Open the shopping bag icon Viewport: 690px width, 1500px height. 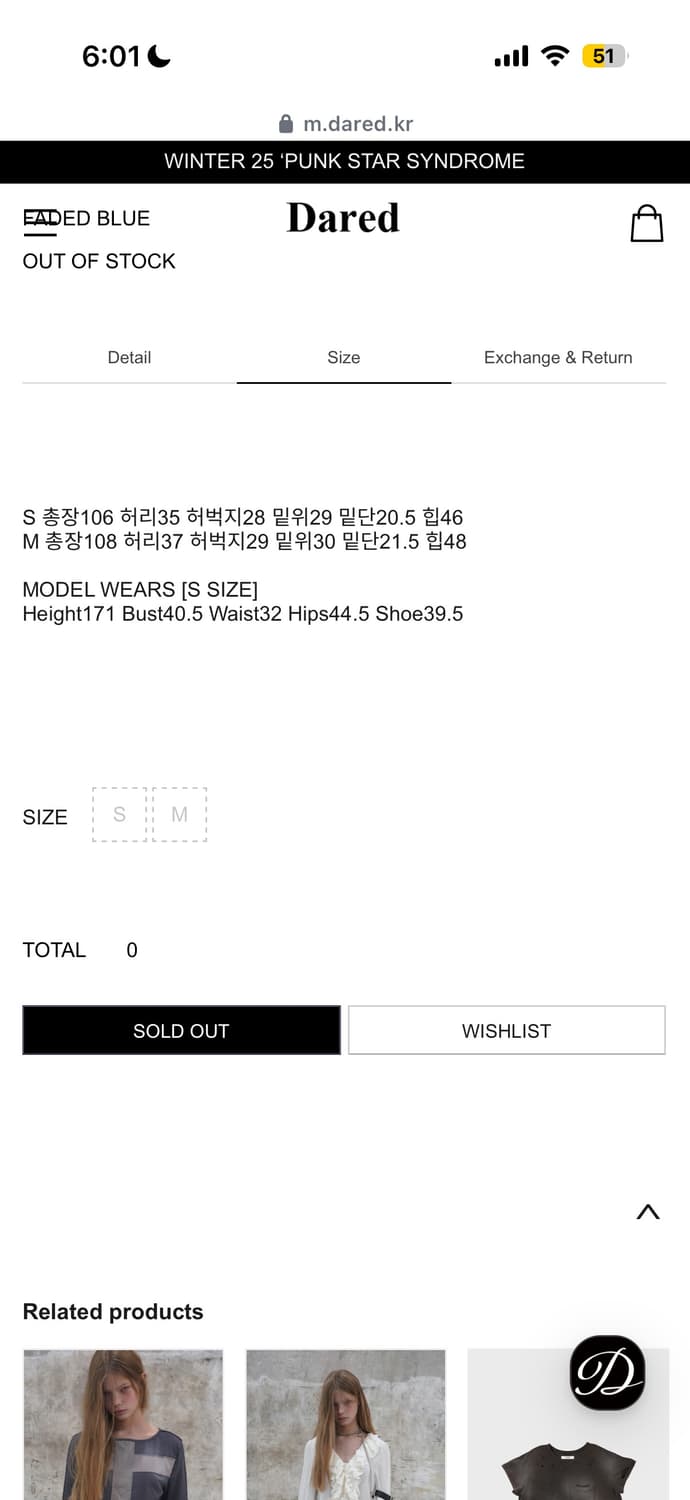pyautogui.click(x=647, y=223)
